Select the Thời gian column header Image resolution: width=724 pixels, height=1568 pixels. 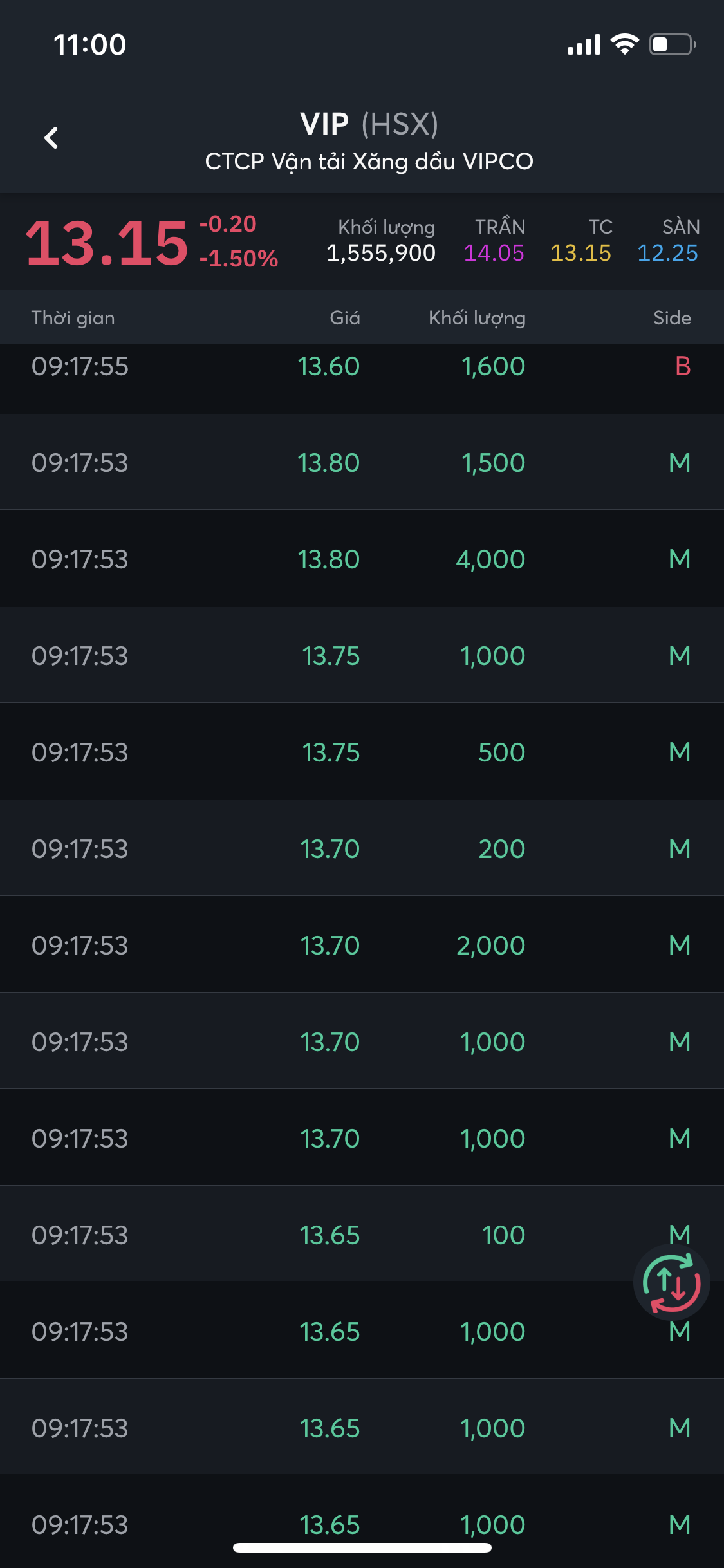[73, 318]
